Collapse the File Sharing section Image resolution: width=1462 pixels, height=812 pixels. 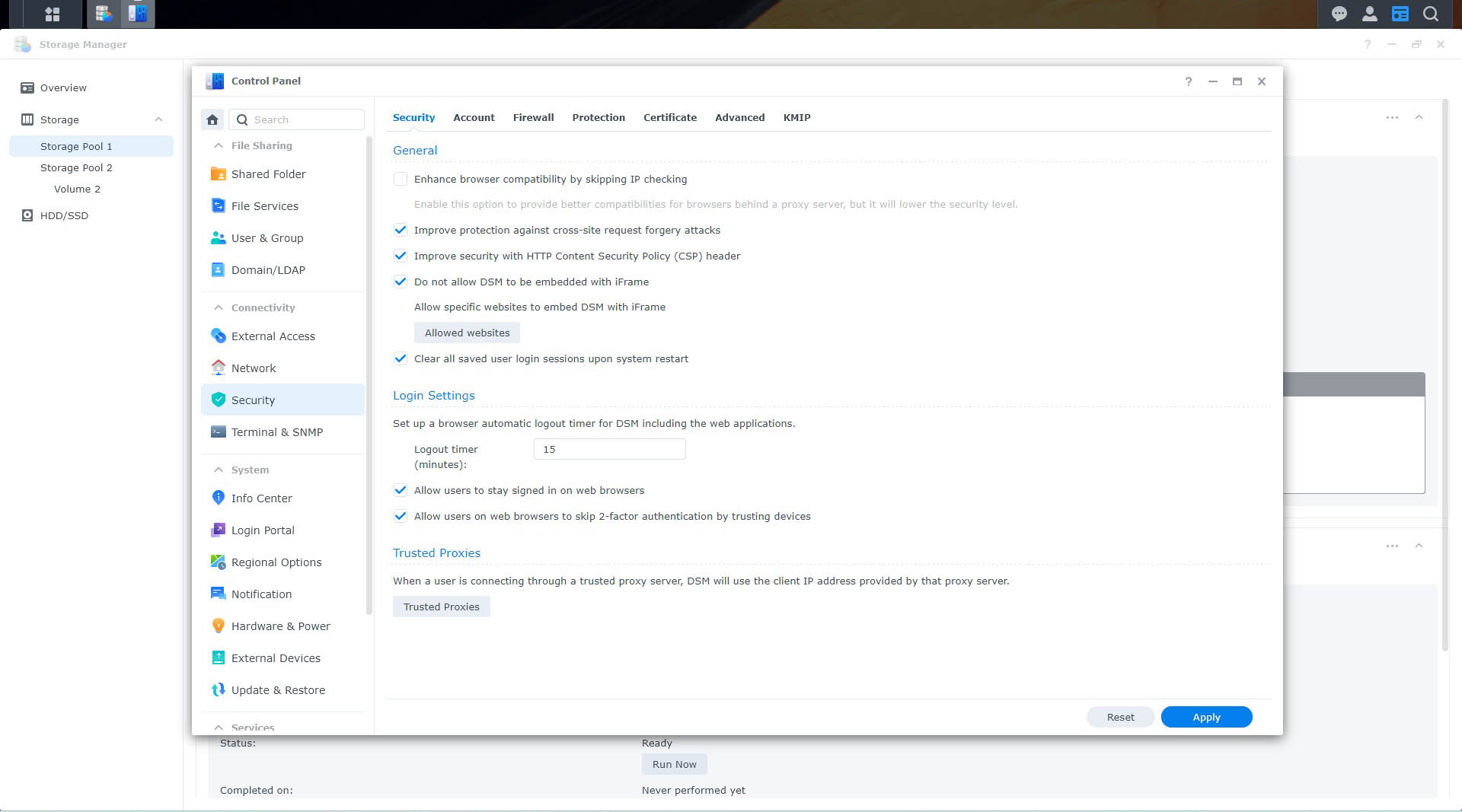[x=219, y=145]
